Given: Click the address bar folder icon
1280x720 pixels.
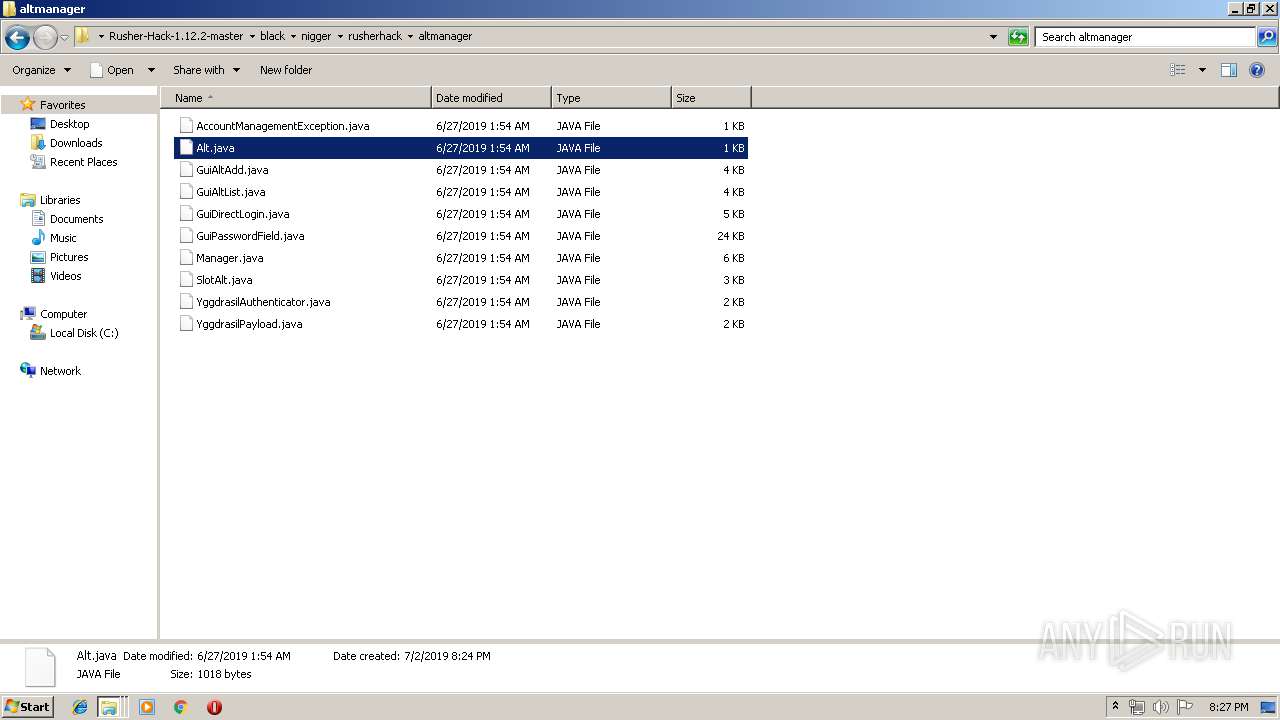Looking at the screenshot, I should [83, 36].
